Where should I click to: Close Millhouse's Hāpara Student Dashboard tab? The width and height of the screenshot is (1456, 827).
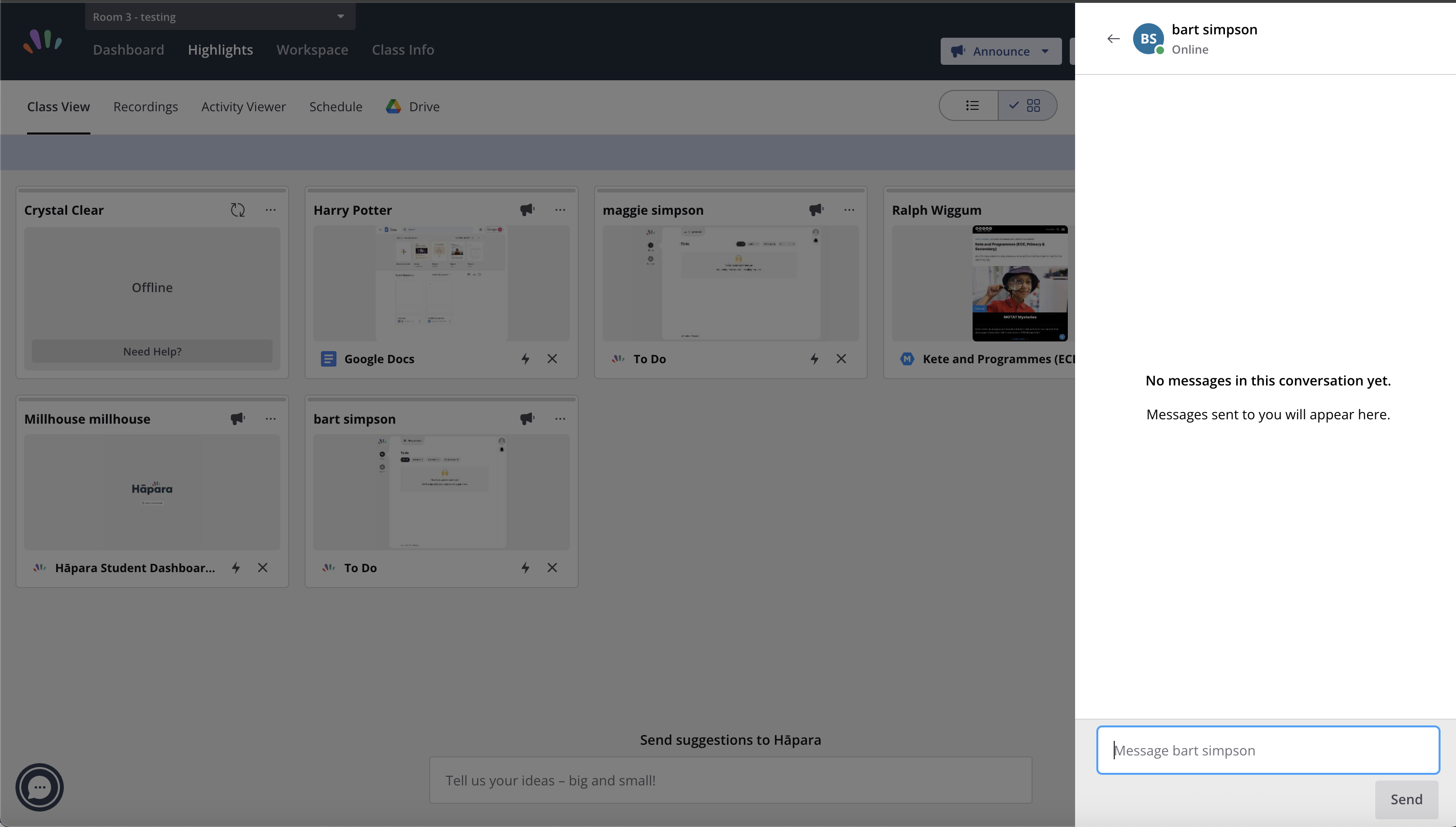coord(263,568)
